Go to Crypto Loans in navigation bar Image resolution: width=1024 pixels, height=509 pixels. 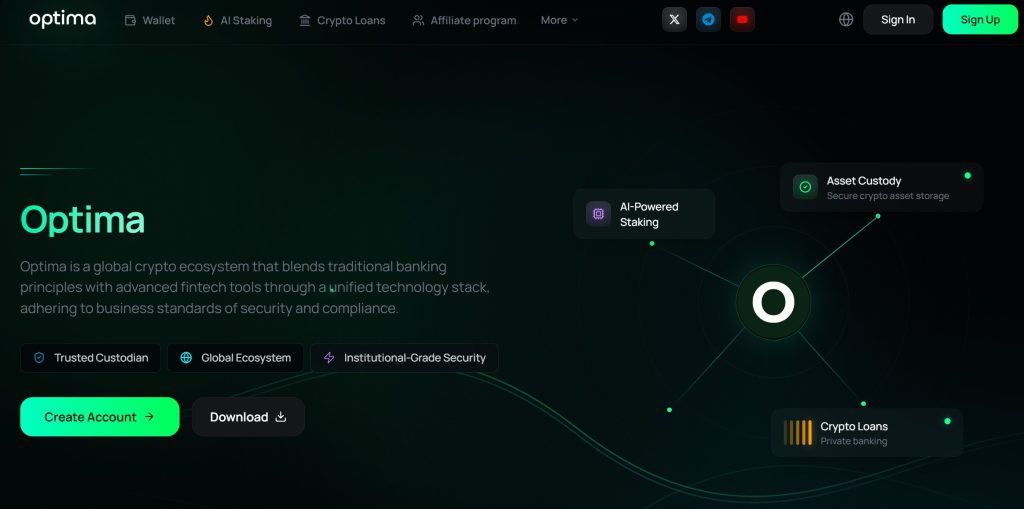click(x=342, y=20)
